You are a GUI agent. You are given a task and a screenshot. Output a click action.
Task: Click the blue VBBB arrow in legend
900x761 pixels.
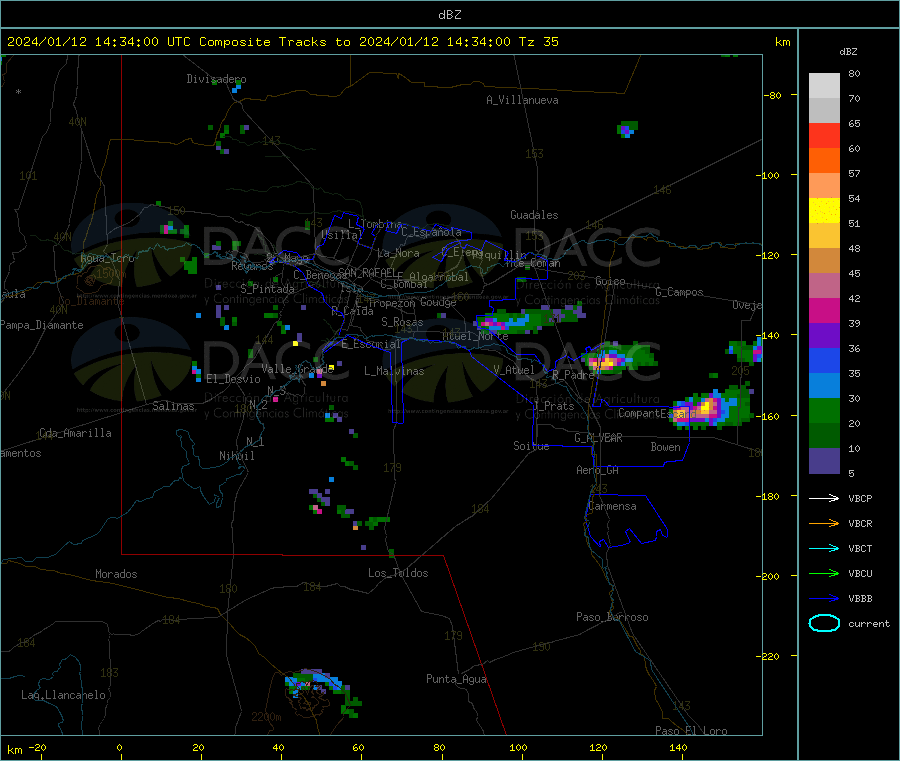click(x=824, y=598)
